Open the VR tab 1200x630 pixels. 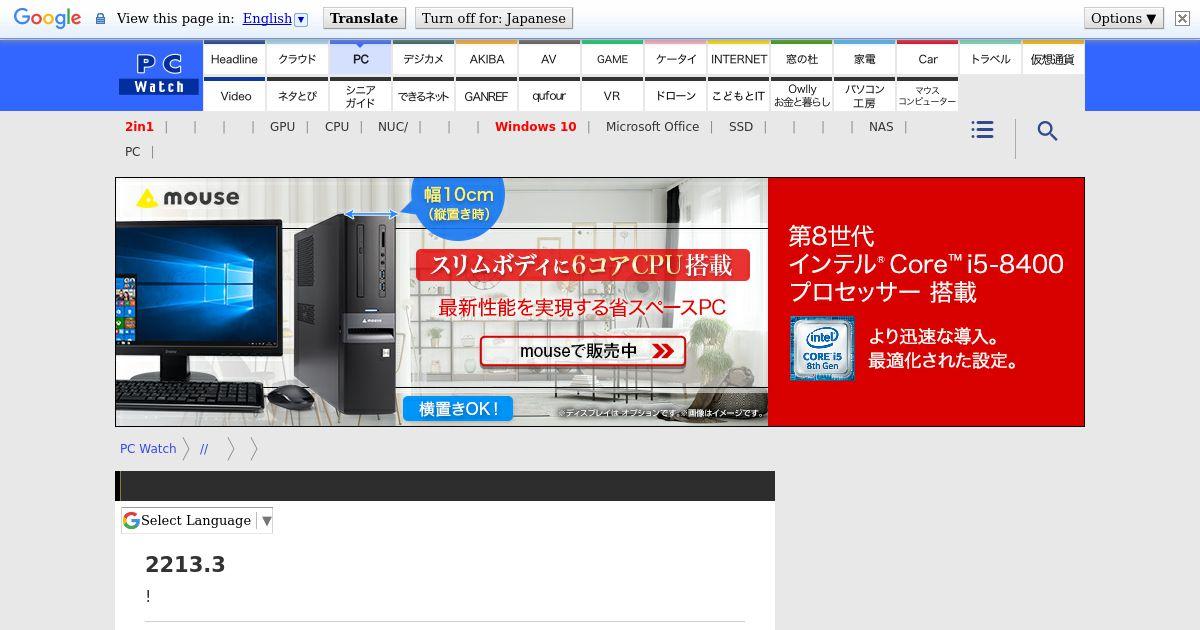tap(612, 95)
